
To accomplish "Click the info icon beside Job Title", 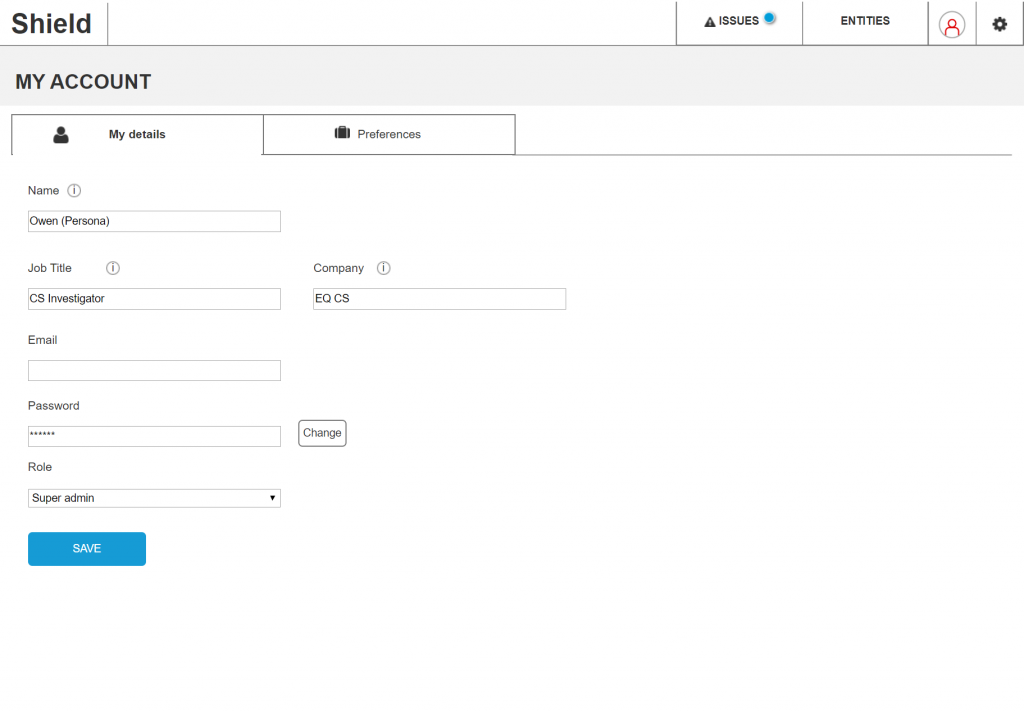I will coord(113,268).
